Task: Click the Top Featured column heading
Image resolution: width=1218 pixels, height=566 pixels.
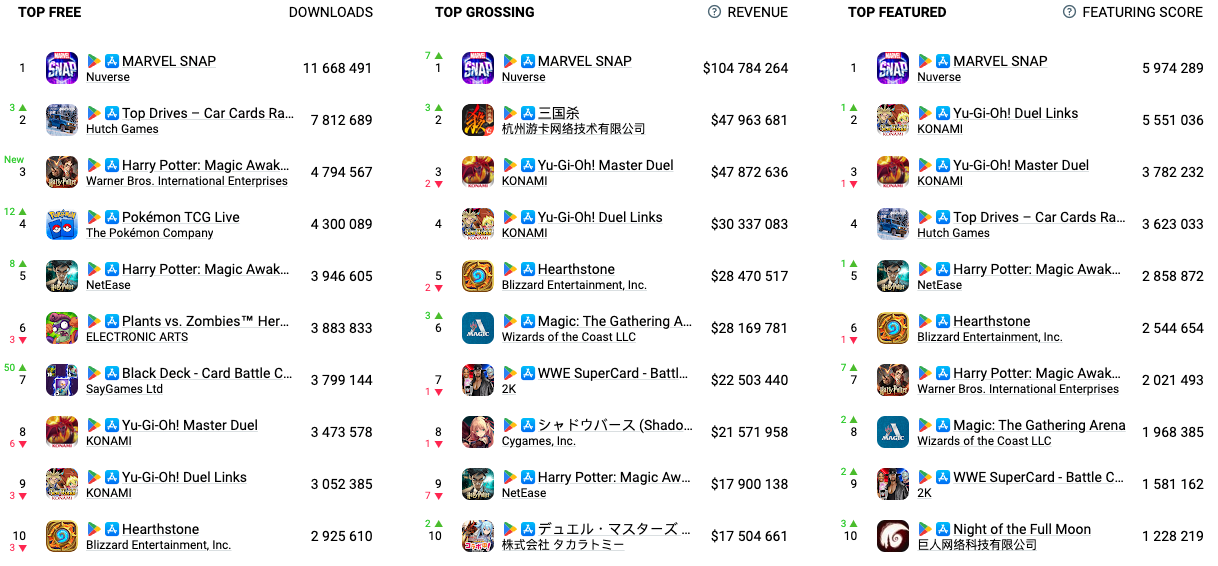Action: 897,12
